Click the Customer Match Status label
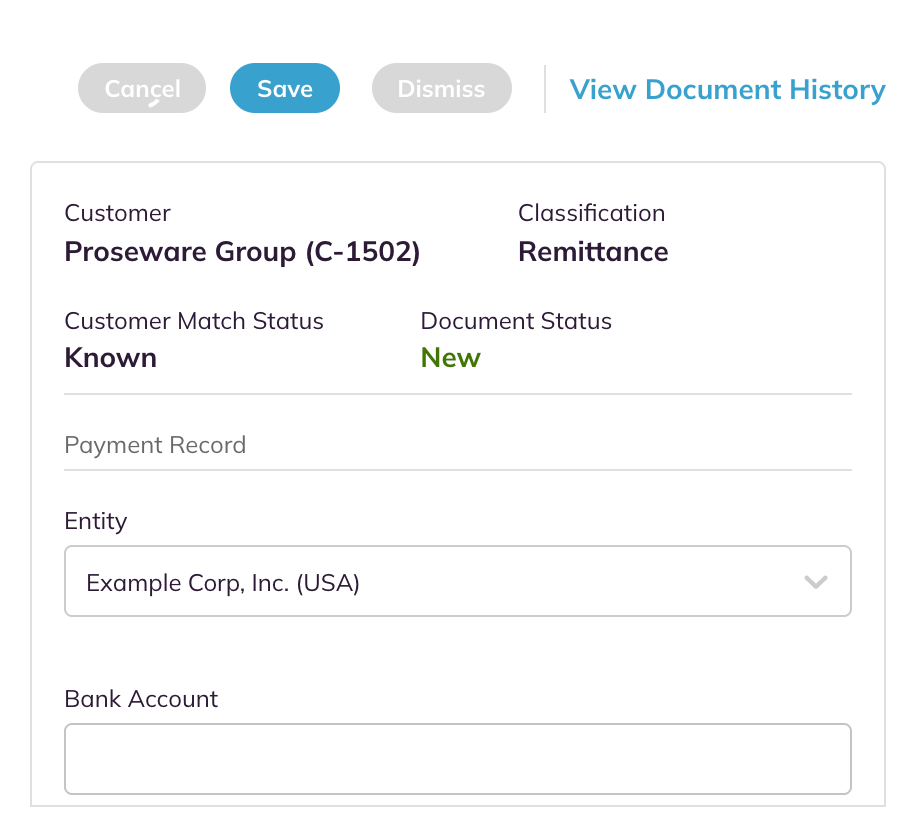Screen dimensions: 916x830 point(194,321)
